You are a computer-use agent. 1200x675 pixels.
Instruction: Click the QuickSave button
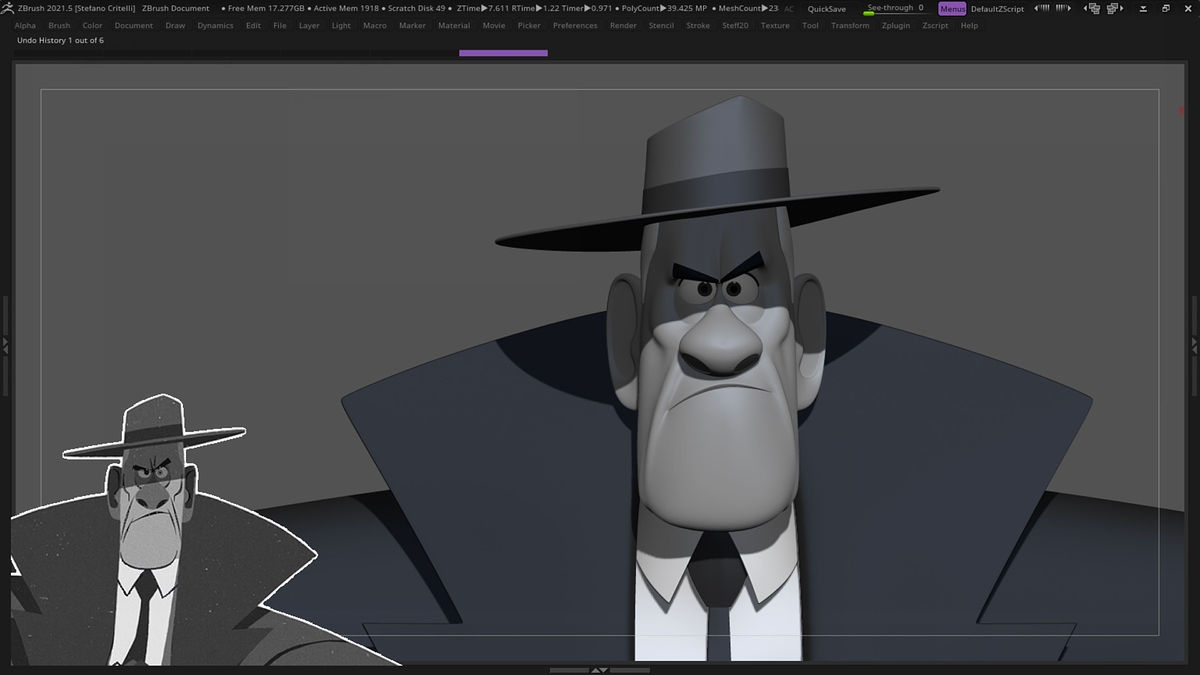[827, 9]
